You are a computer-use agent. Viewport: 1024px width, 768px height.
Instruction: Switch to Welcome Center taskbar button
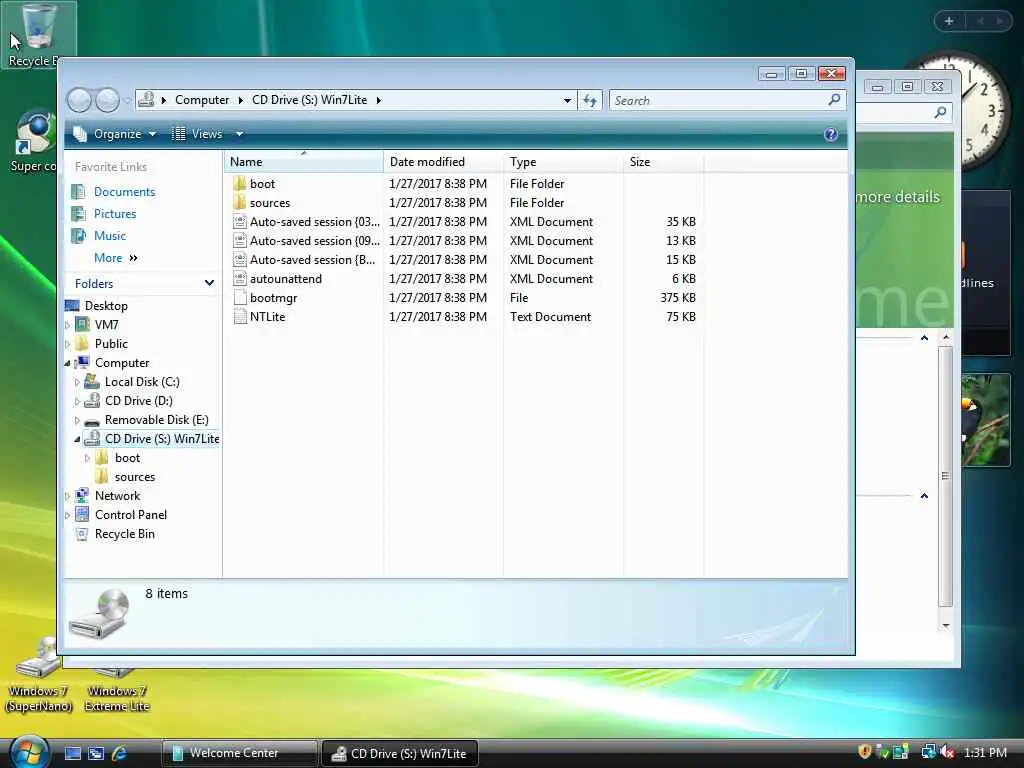[x=239, y=753]
